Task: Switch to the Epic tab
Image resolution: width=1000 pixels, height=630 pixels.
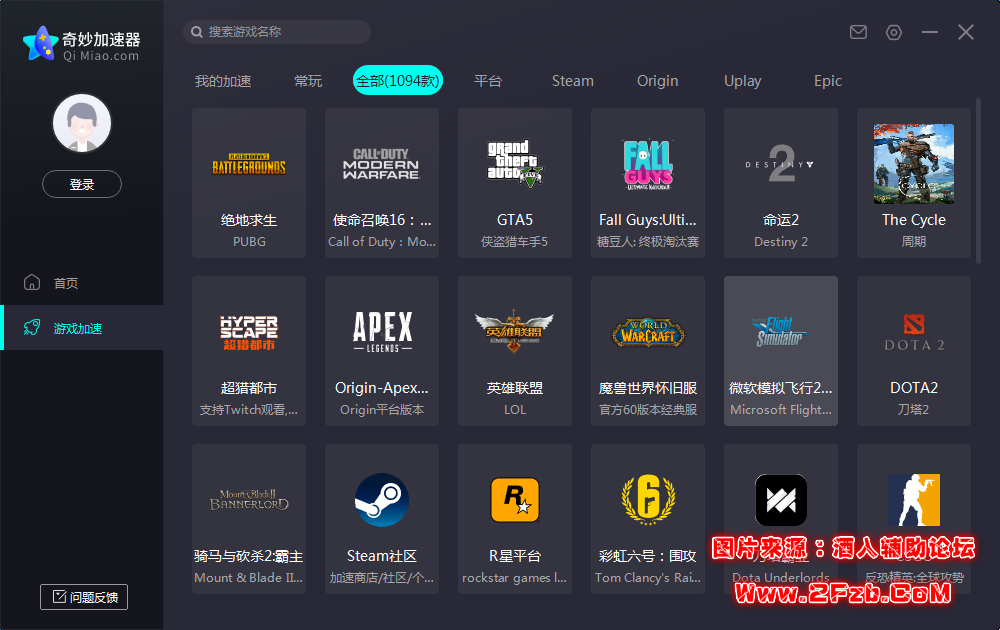Action: tap(828, 81)
